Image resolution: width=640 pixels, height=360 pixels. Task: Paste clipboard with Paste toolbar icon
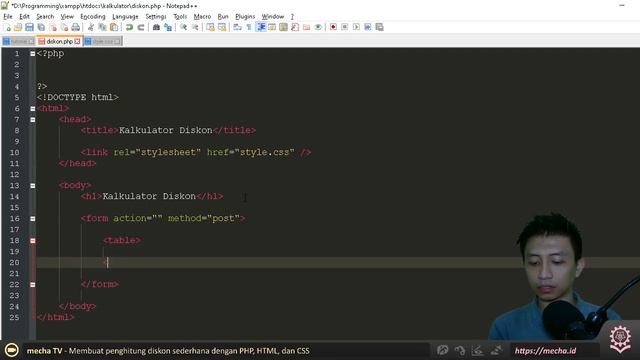pyautogui.click(x=114, y=27)
